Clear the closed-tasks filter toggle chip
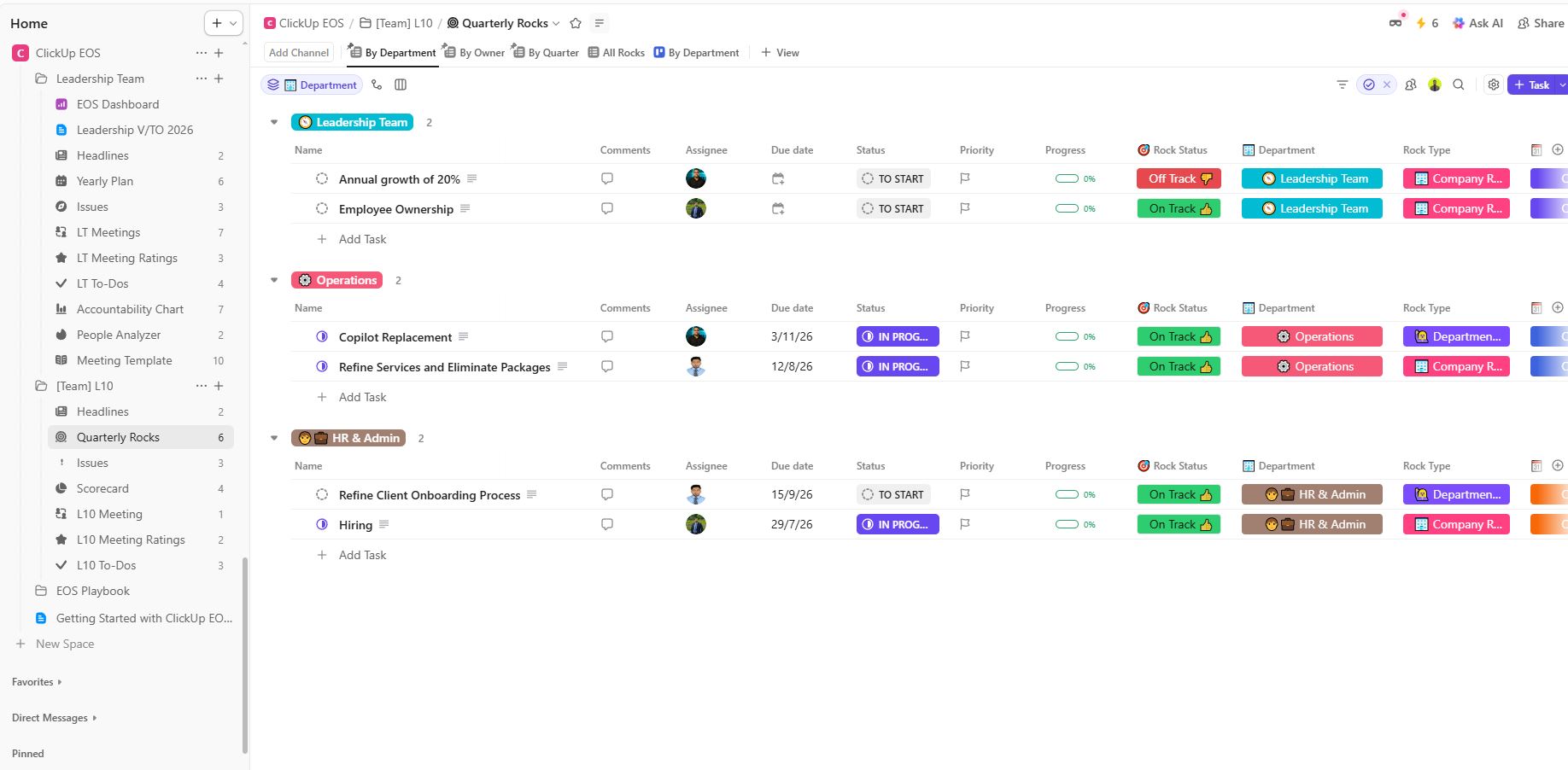This screenshot has height=770, width=1568. click(1387, 85)
